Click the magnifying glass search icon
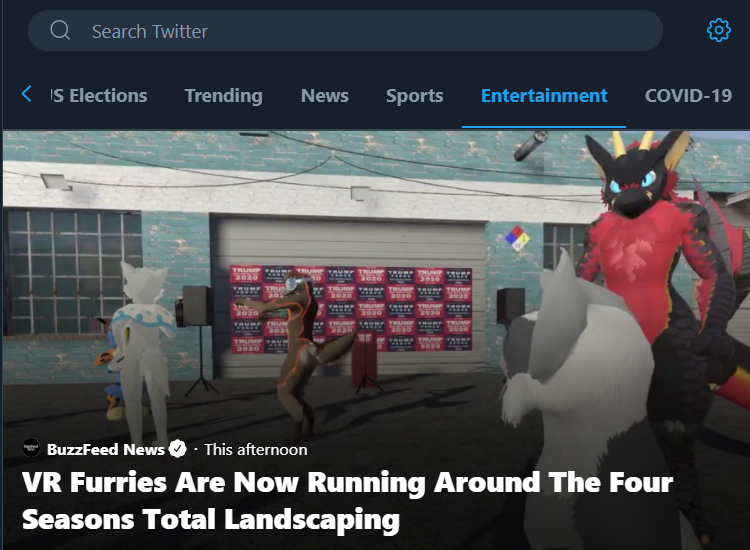The image size is (750, 550). [60, 30]
